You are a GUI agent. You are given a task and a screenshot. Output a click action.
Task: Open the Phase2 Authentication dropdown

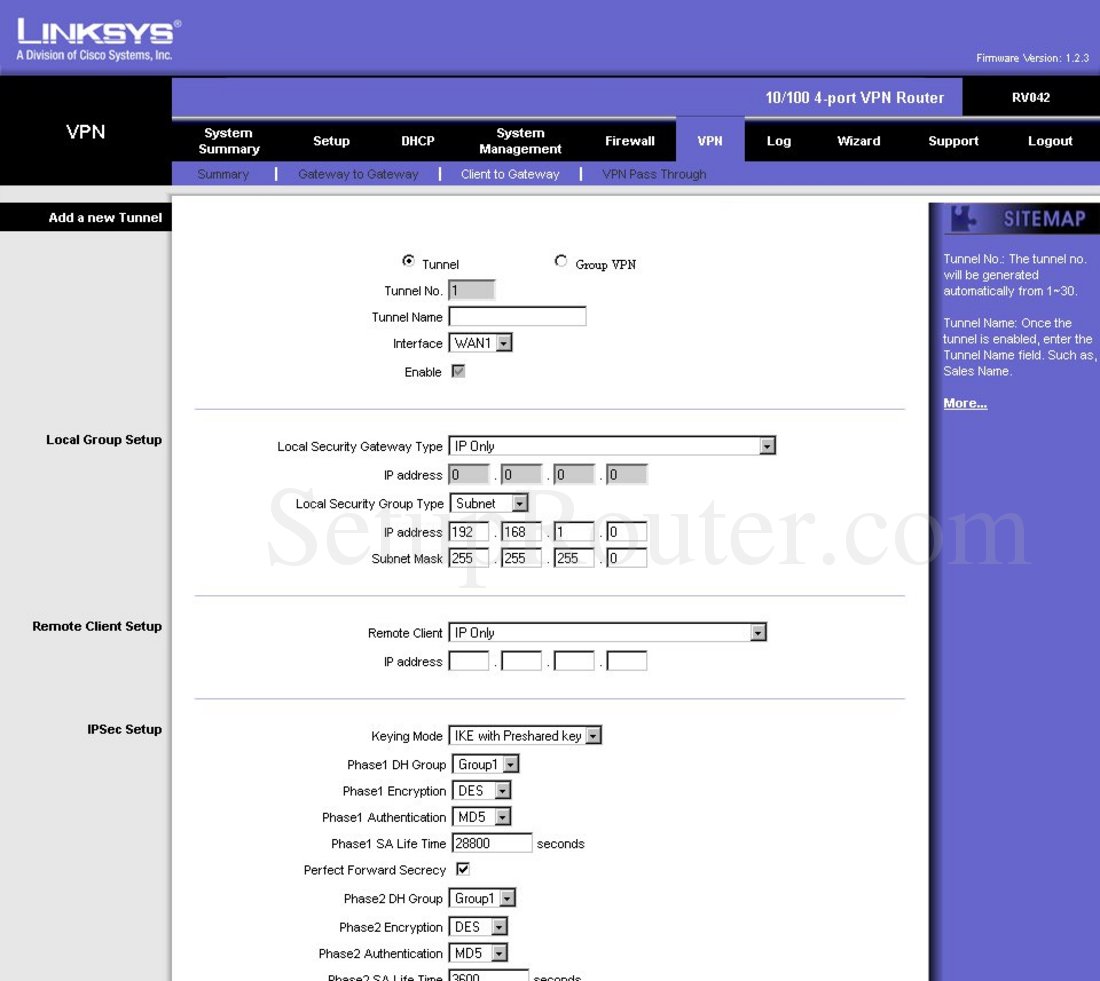coord(478,953)
